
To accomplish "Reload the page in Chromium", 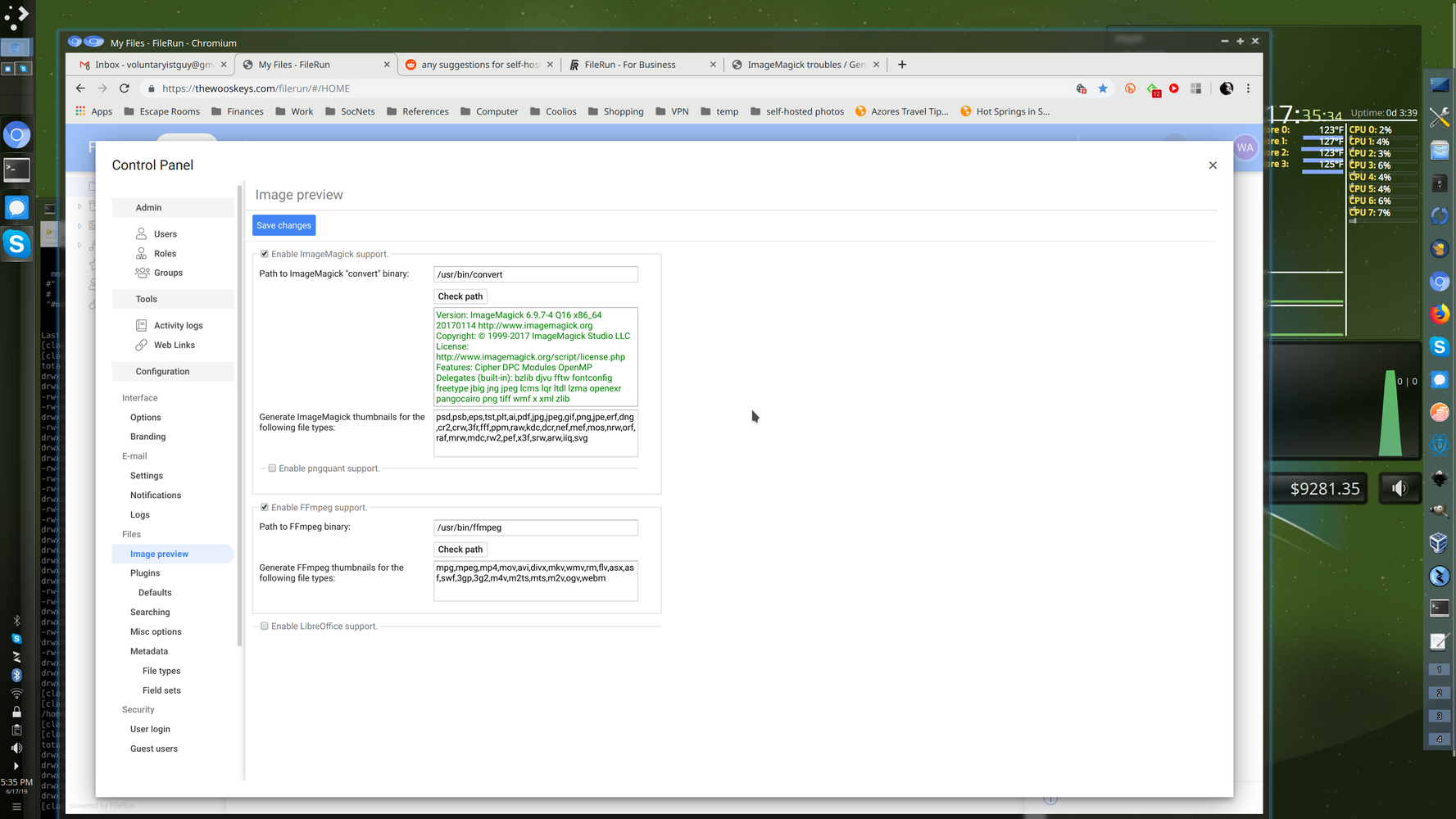I will coord(125,88).
